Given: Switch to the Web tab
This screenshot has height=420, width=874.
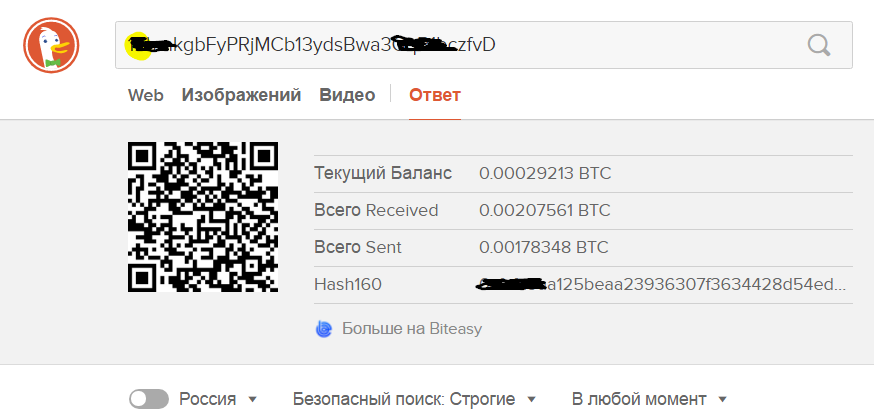Looking at the screenshot, I should tap(145, 95).
